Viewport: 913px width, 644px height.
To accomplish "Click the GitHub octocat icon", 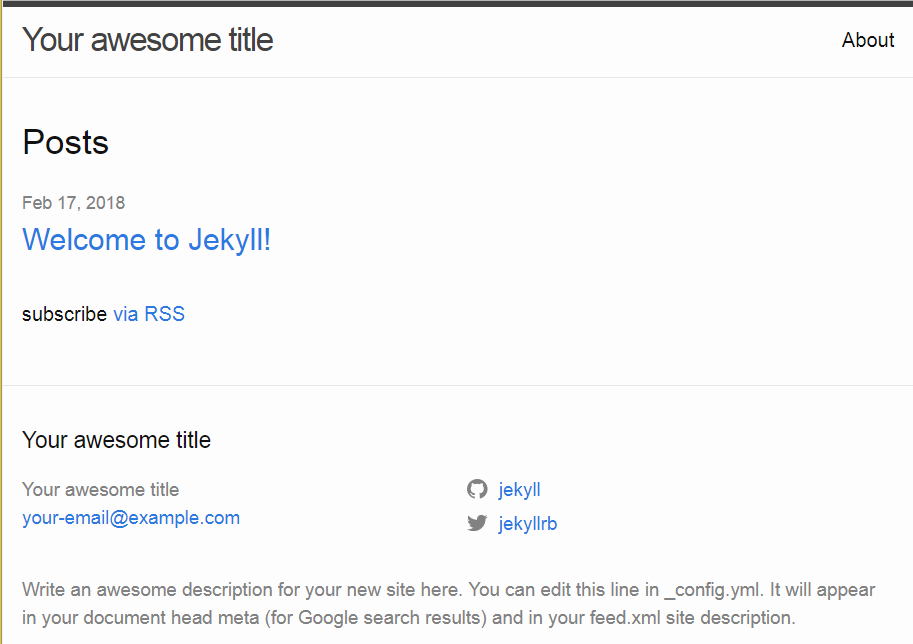I will [477, 489].
